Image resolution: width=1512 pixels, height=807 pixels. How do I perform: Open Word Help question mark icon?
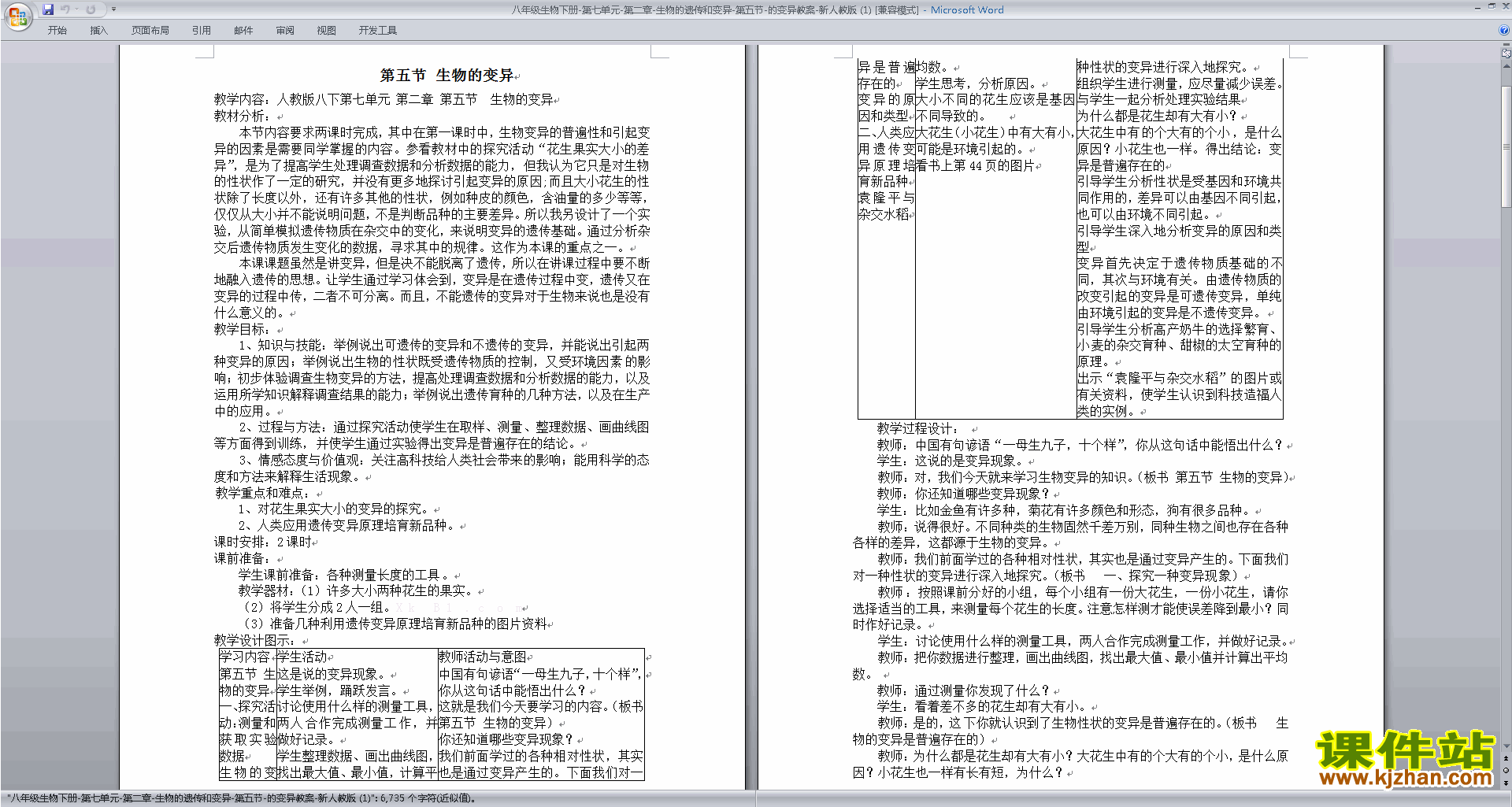[x=1504, y=31]
